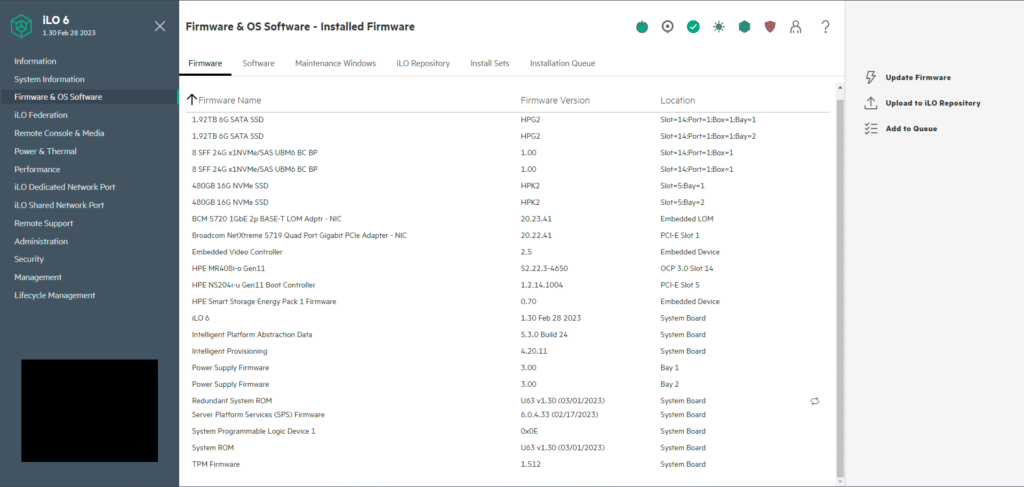The image size is (1024, 487).
Task: Open the red security shield icon
Action: pyautogui.click(x=770, y=27)
